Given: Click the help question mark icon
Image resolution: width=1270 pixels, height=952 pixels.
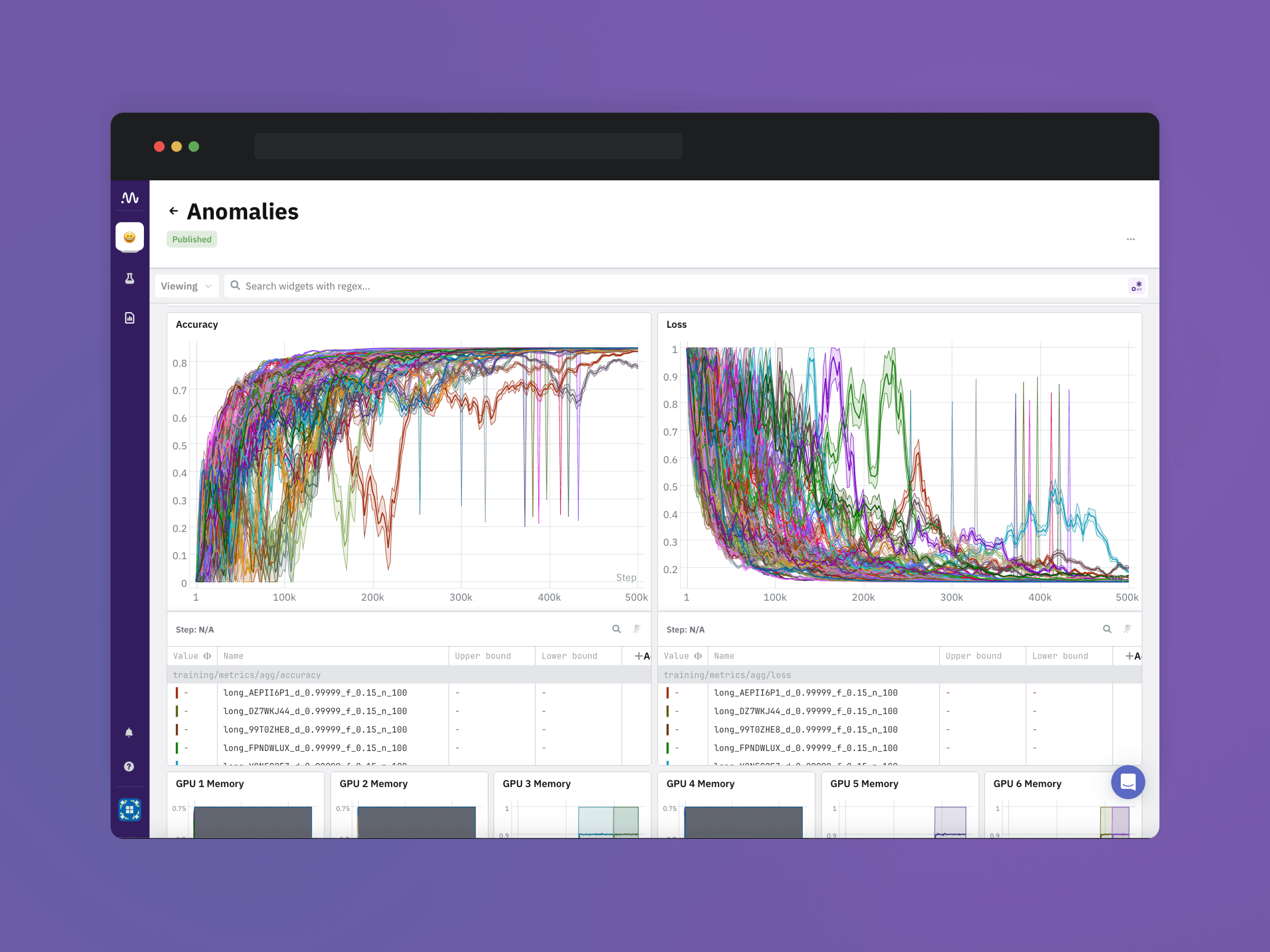Looking at the screenshot, I should tap(129, 767).
